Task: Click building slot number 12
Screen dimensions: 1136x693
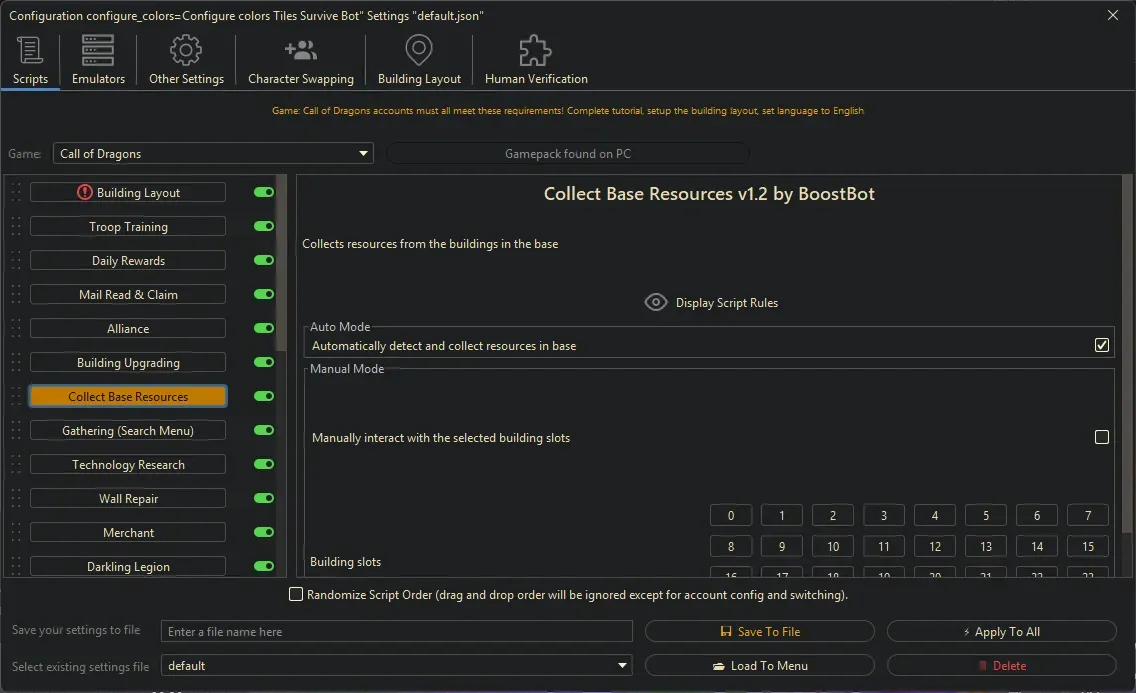Action: pos(934,546)
